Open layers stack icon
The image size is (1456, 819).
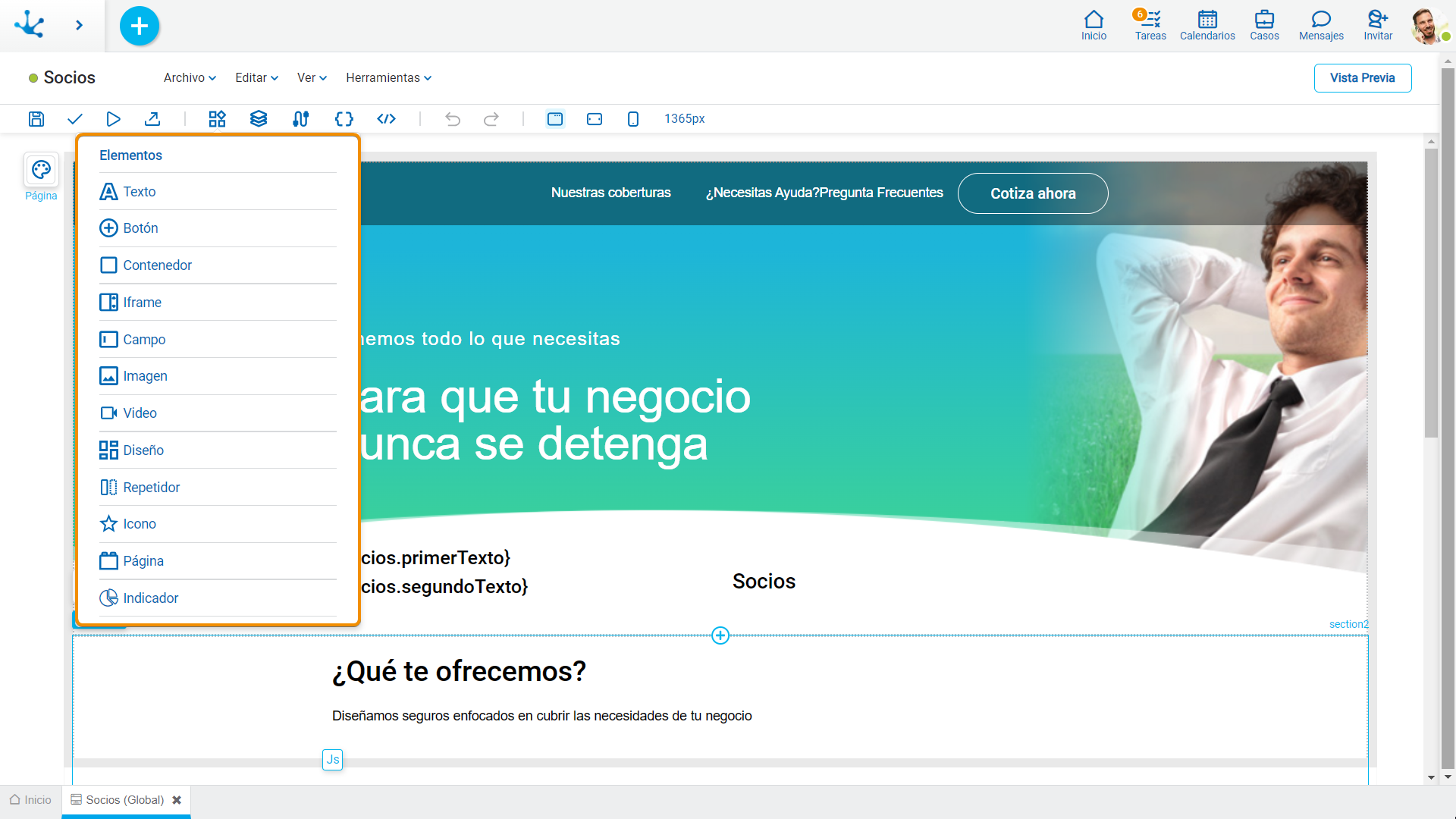click(259, 118)
